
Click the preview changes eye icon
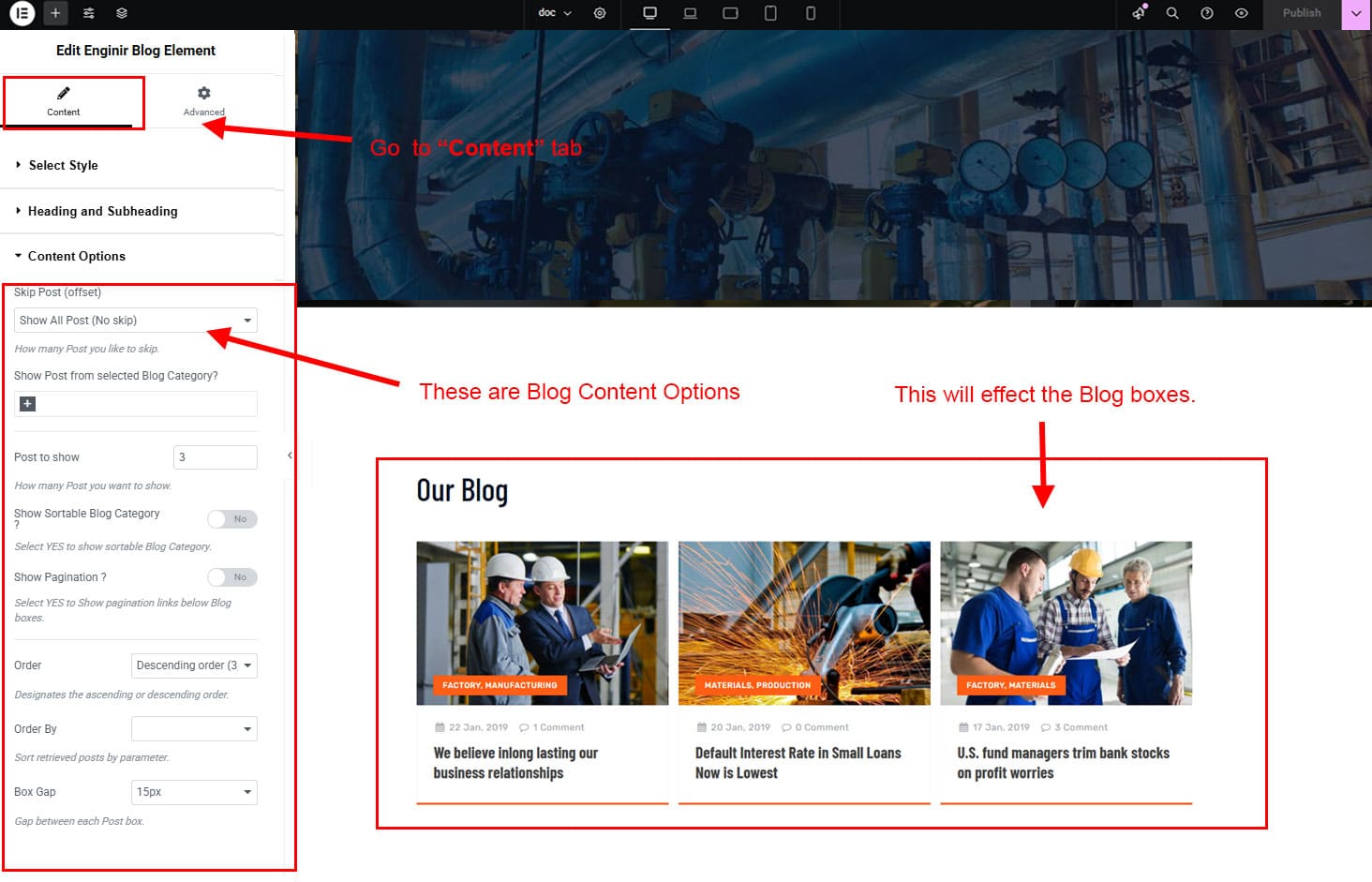point(1241,13)
